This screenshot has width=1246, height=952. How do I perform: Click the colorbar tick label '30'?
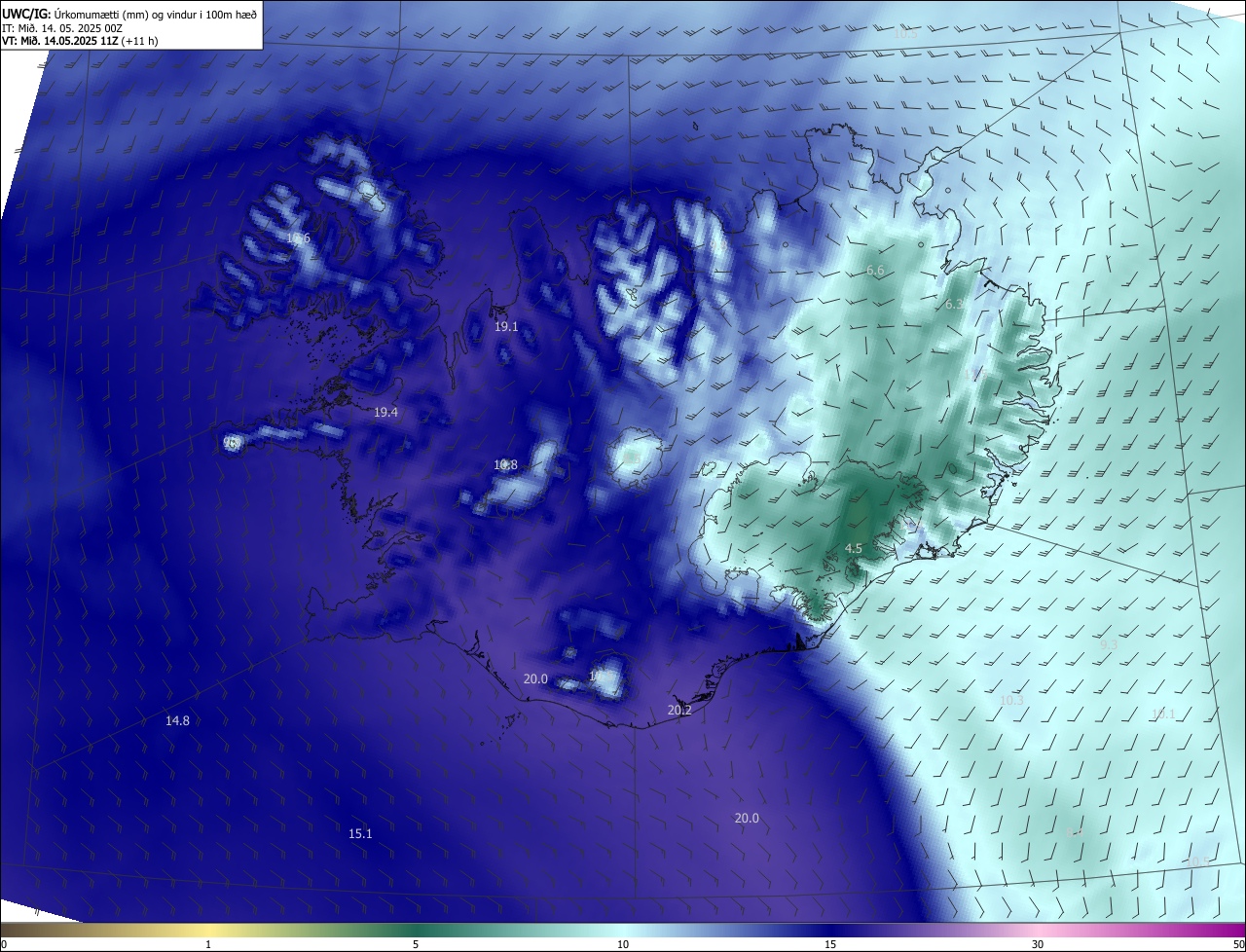coord(1038,944)
